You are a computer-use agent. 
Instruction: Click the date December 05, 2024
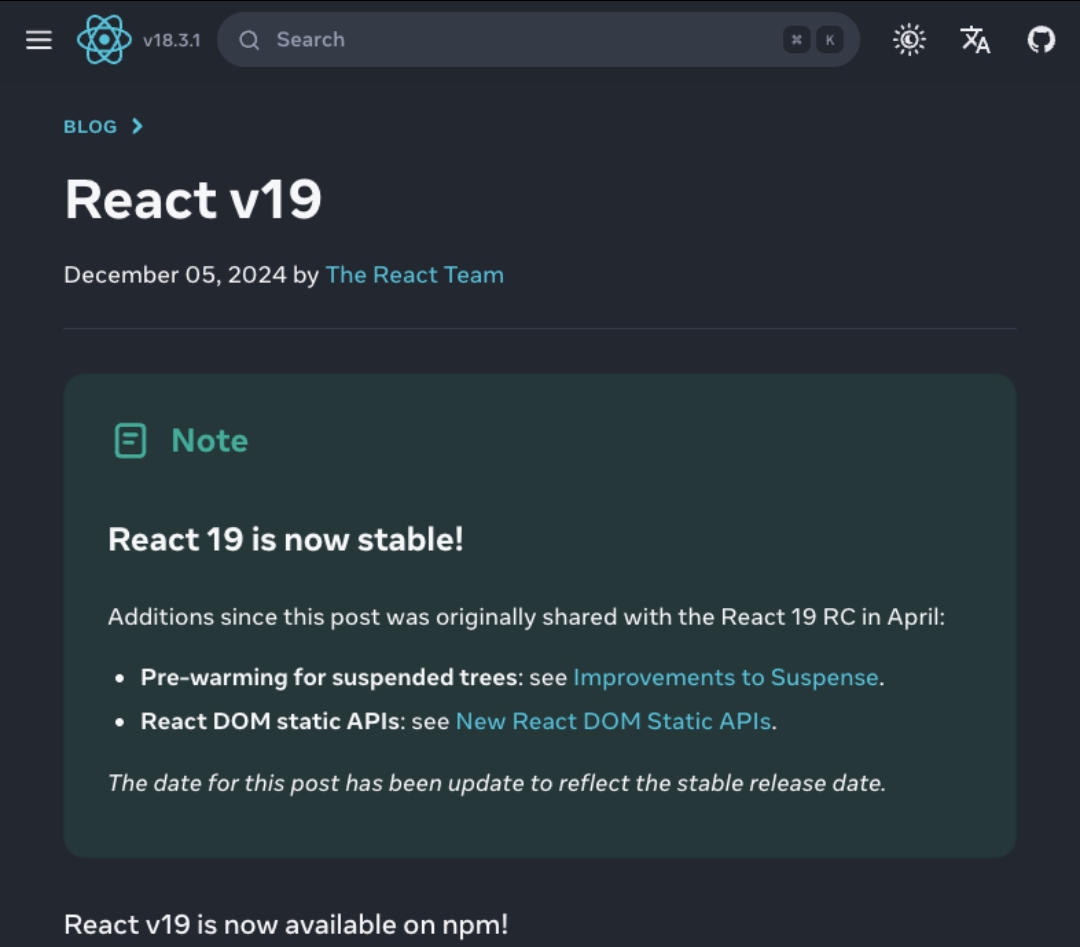(x=175, y=275)
